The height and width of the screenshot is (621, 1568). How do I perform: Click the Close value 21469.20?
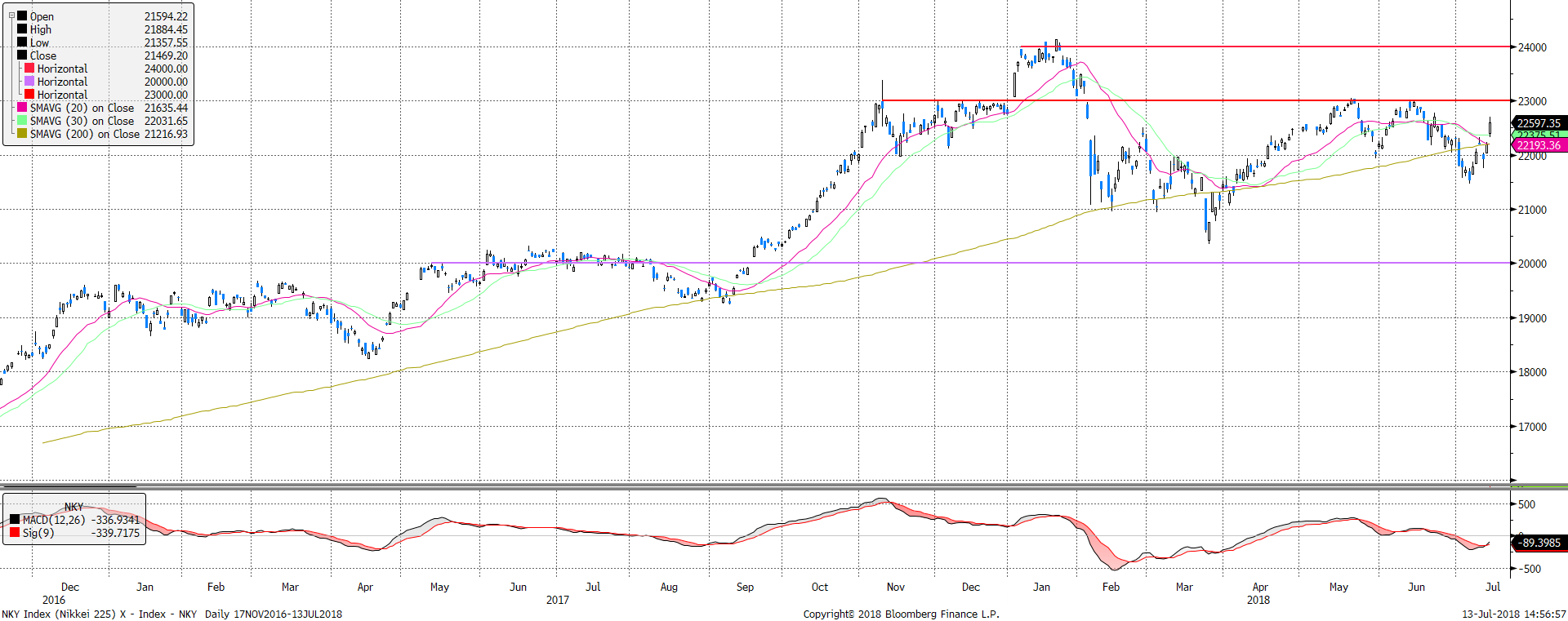(x=166, y=55)
